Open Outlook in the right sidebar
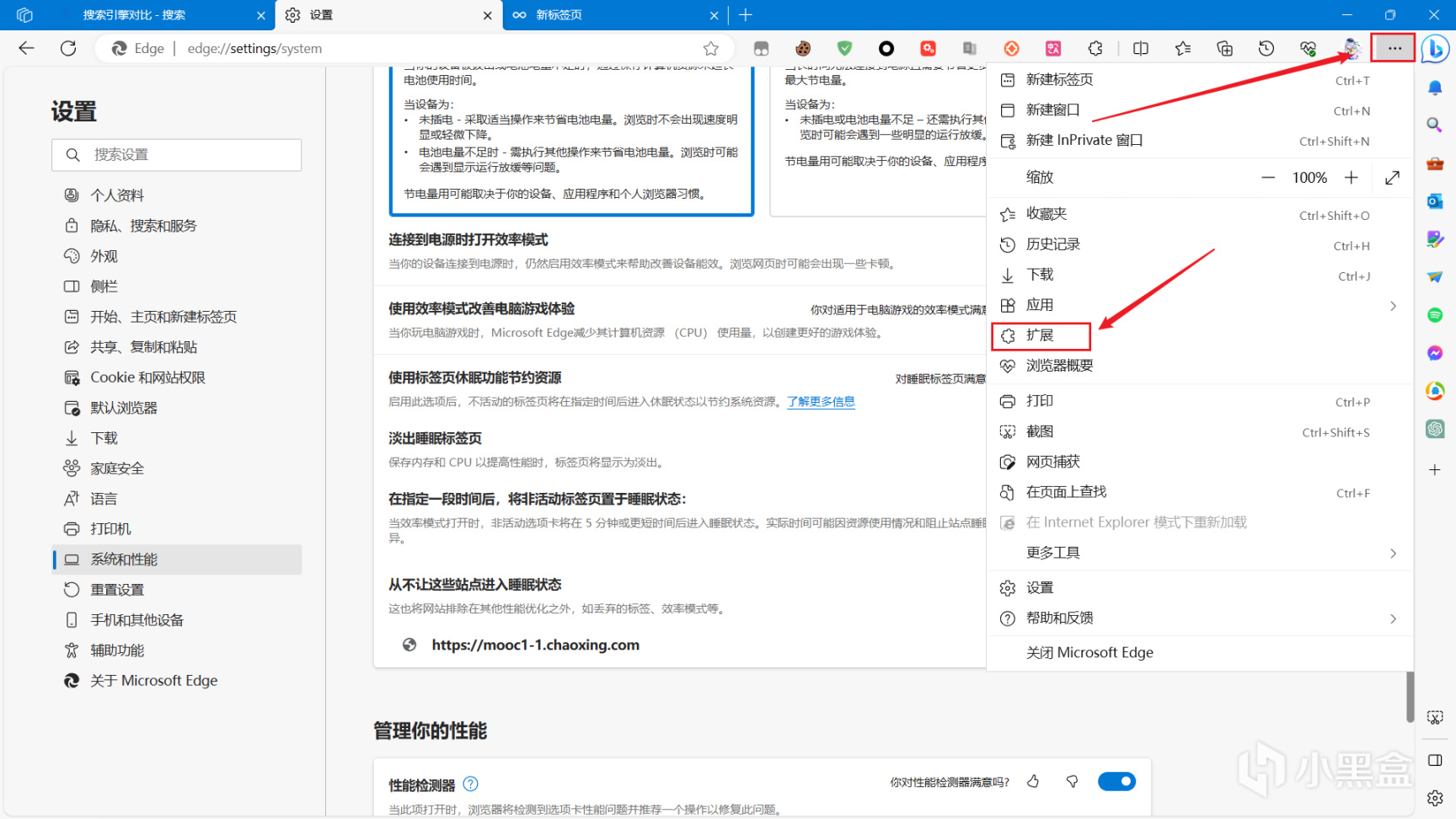 coord(1435,201)
